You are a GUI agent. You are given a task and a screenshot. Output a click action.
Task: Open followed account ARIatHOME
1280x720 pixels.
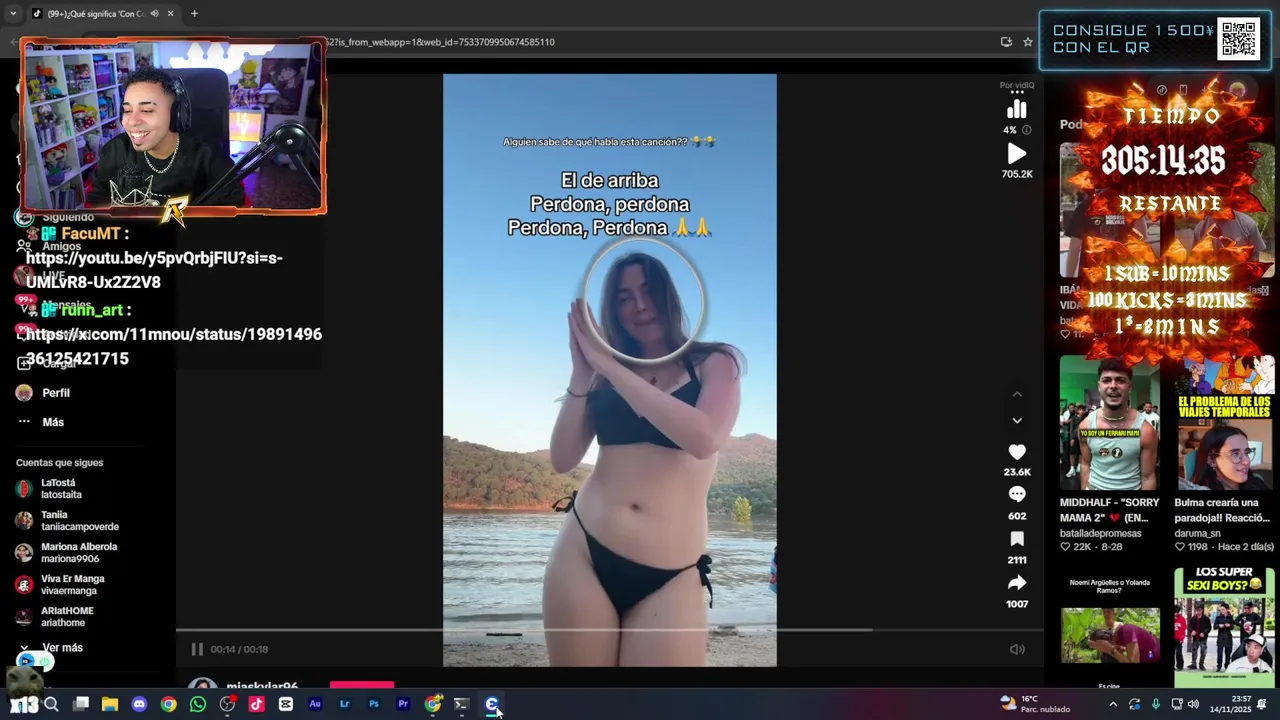[x=55, y=617]
